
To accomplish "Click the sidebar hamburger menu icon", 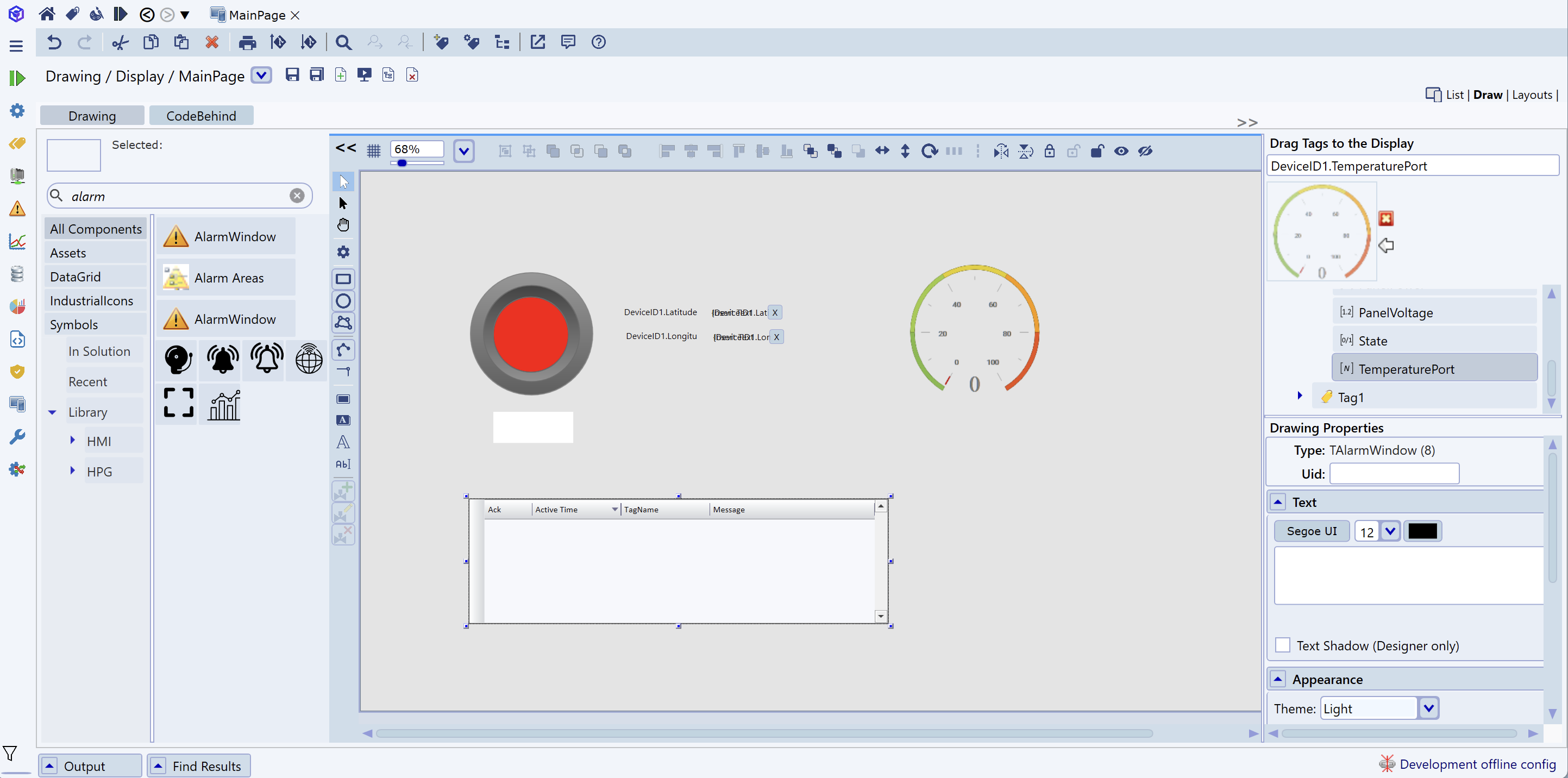I will point(16,46).
